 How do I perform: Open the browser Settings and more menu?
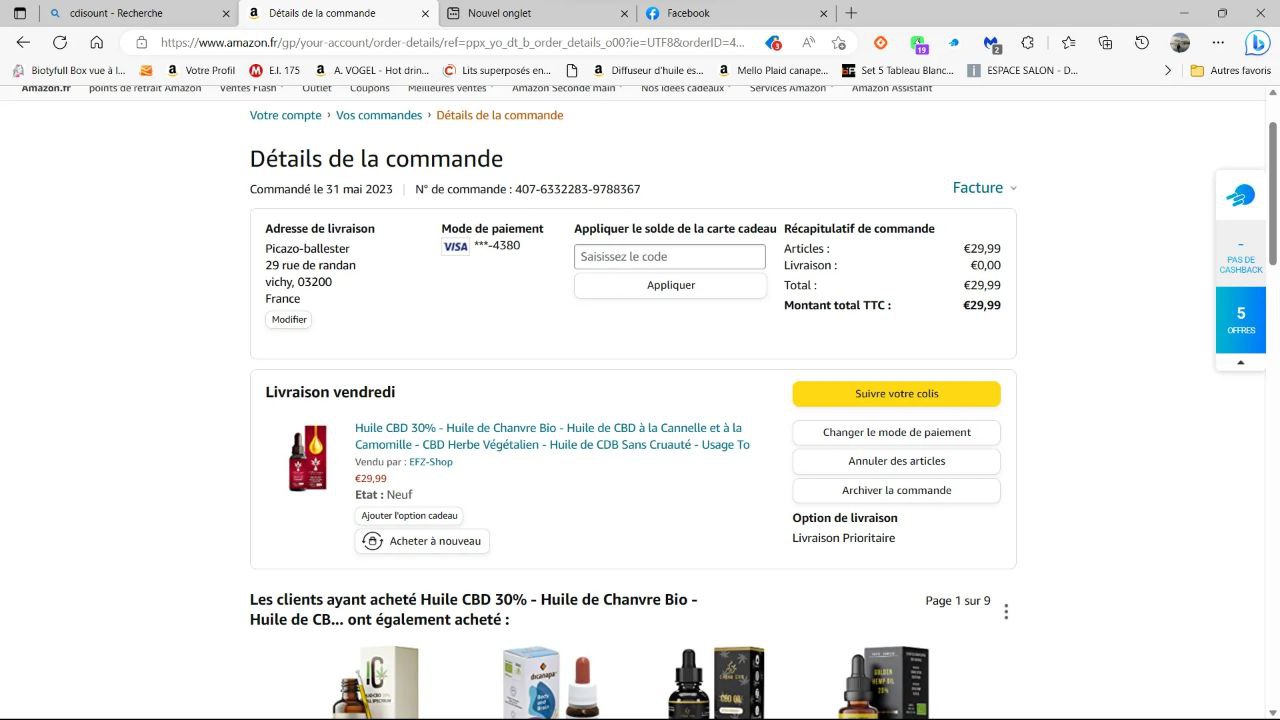click(x=1218, y=43)
